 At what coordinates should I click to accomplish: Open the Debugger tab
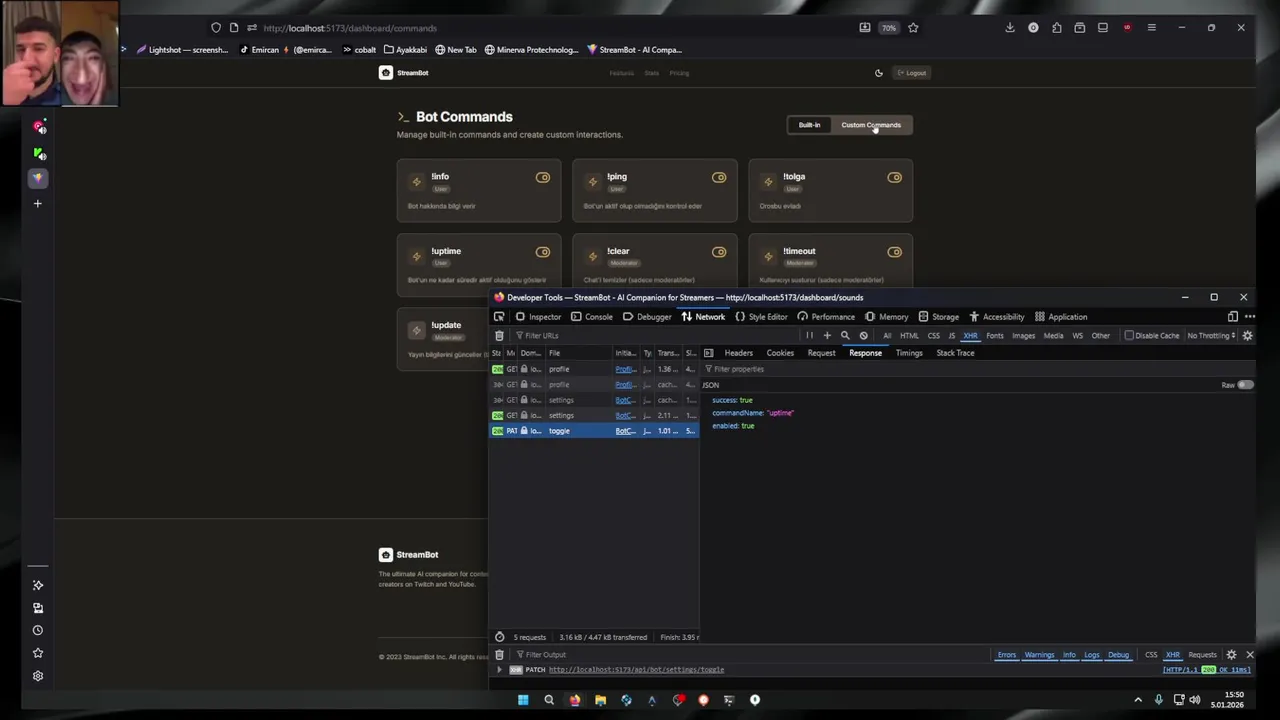(647, 317)
